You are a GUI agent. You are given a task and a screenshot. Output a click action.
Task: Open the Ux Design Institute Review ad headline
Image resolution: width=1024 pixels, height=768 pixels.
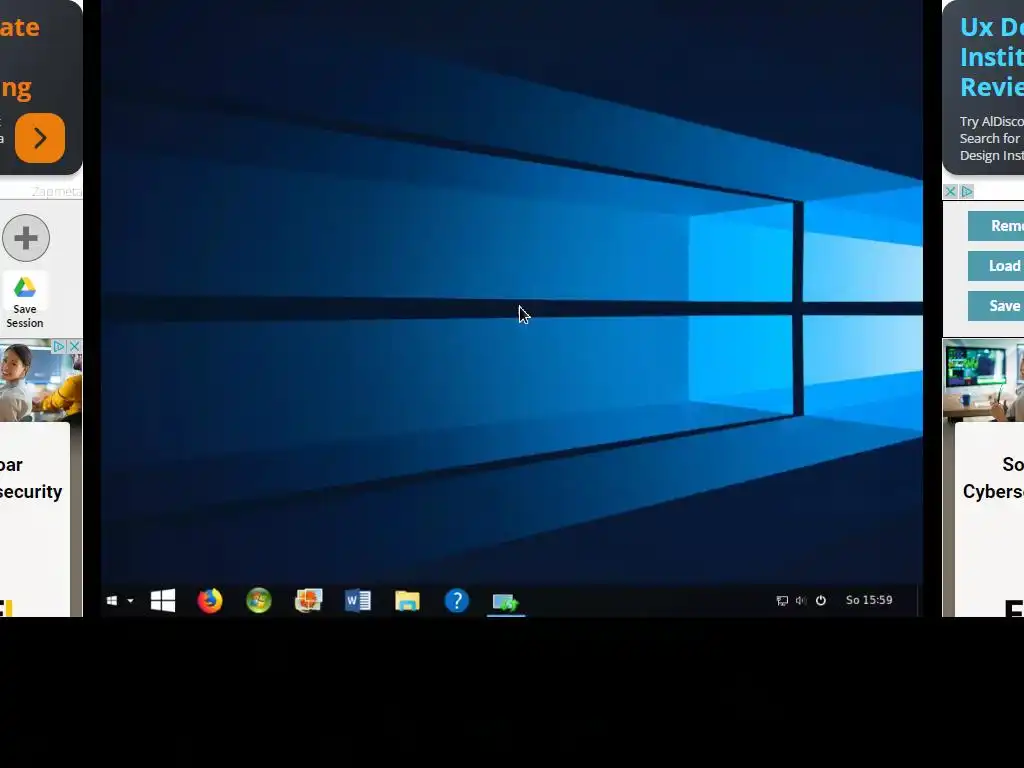pyautogui.click(x=991, y=57)
